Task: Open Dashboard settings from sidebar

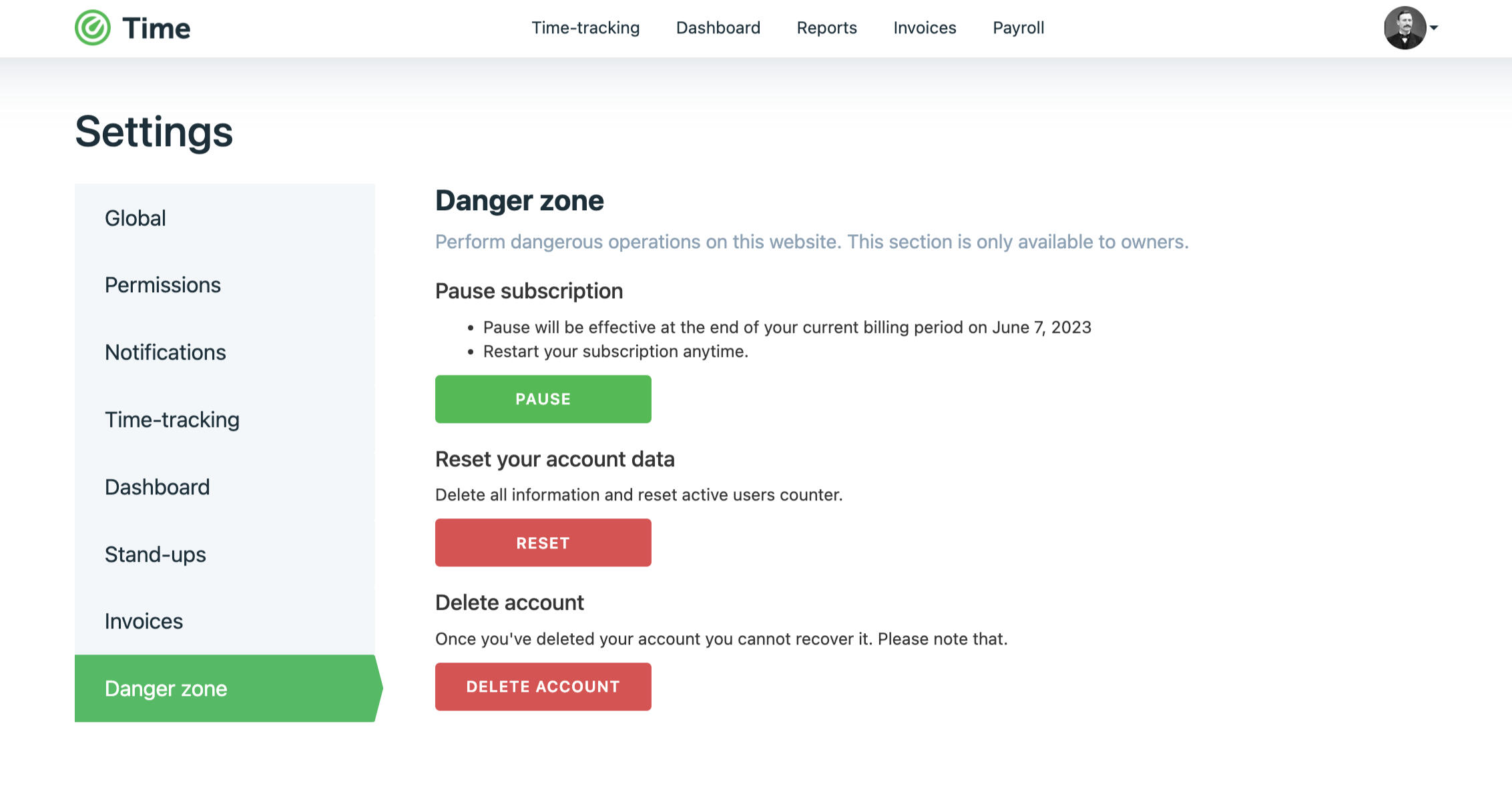Action: click(158, 487)
